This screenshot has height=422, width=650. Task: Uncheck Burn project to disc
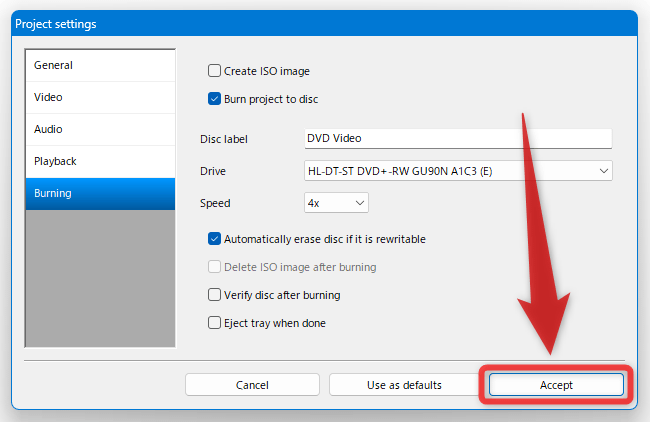[214, 99]
